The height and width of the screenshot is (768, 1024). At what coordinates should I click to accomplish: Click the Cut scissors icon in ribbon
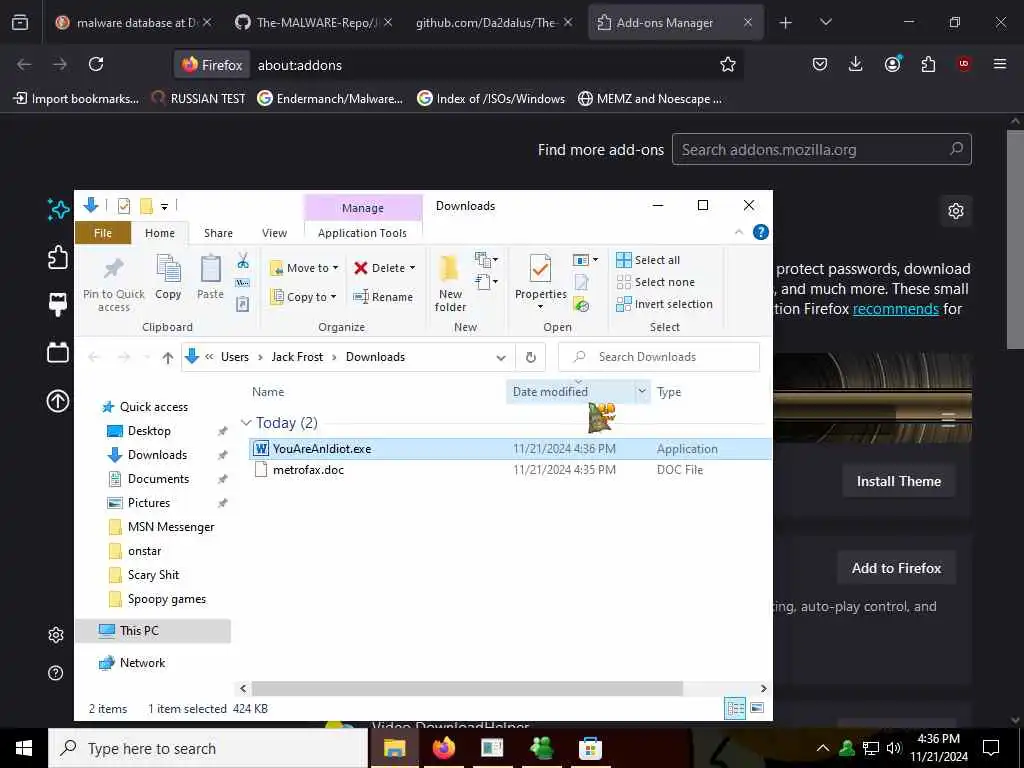pyautogui.click(x=243, y=261)
